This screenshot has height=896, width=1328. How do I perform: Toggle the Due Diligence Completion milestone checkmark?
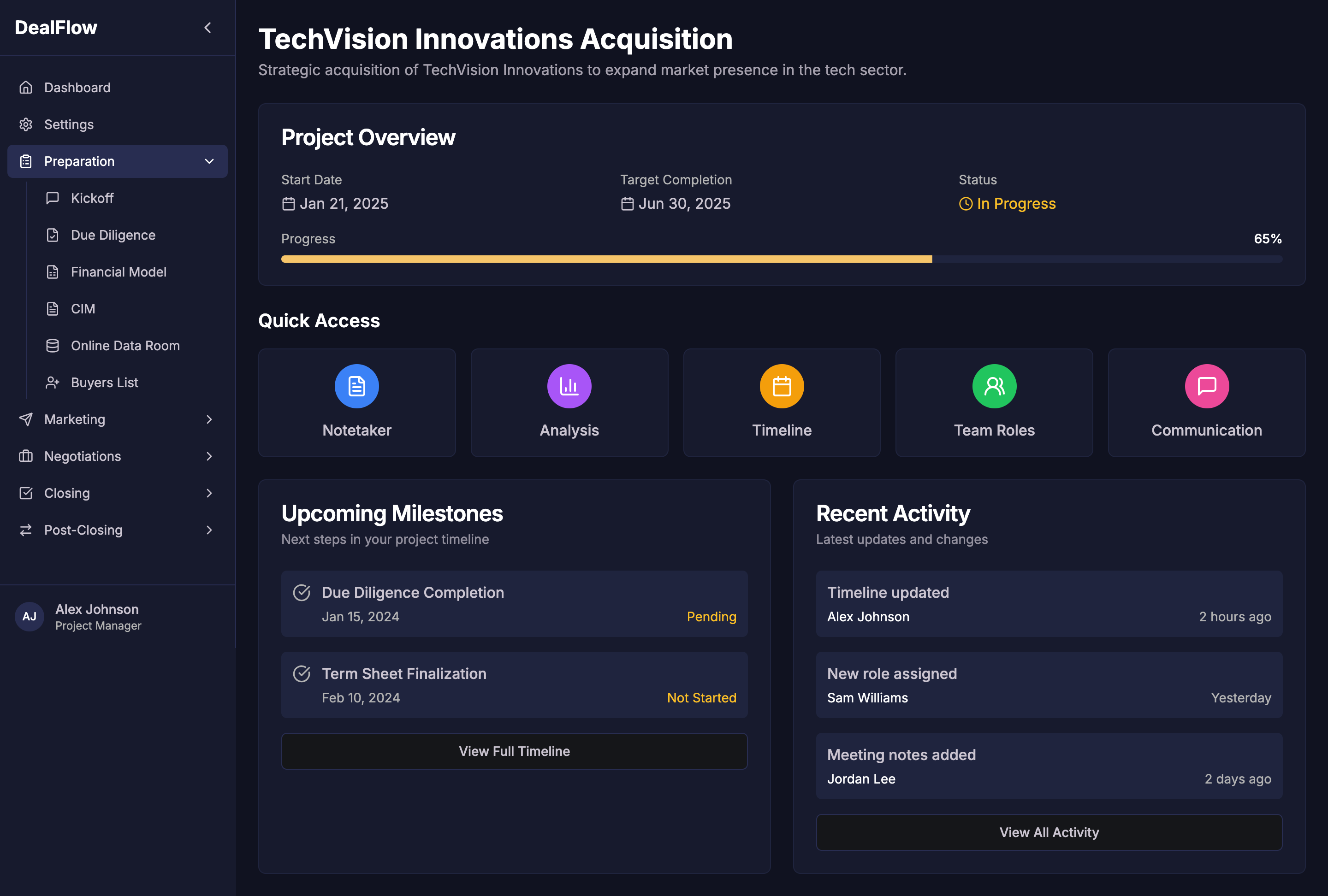[302, 593]
